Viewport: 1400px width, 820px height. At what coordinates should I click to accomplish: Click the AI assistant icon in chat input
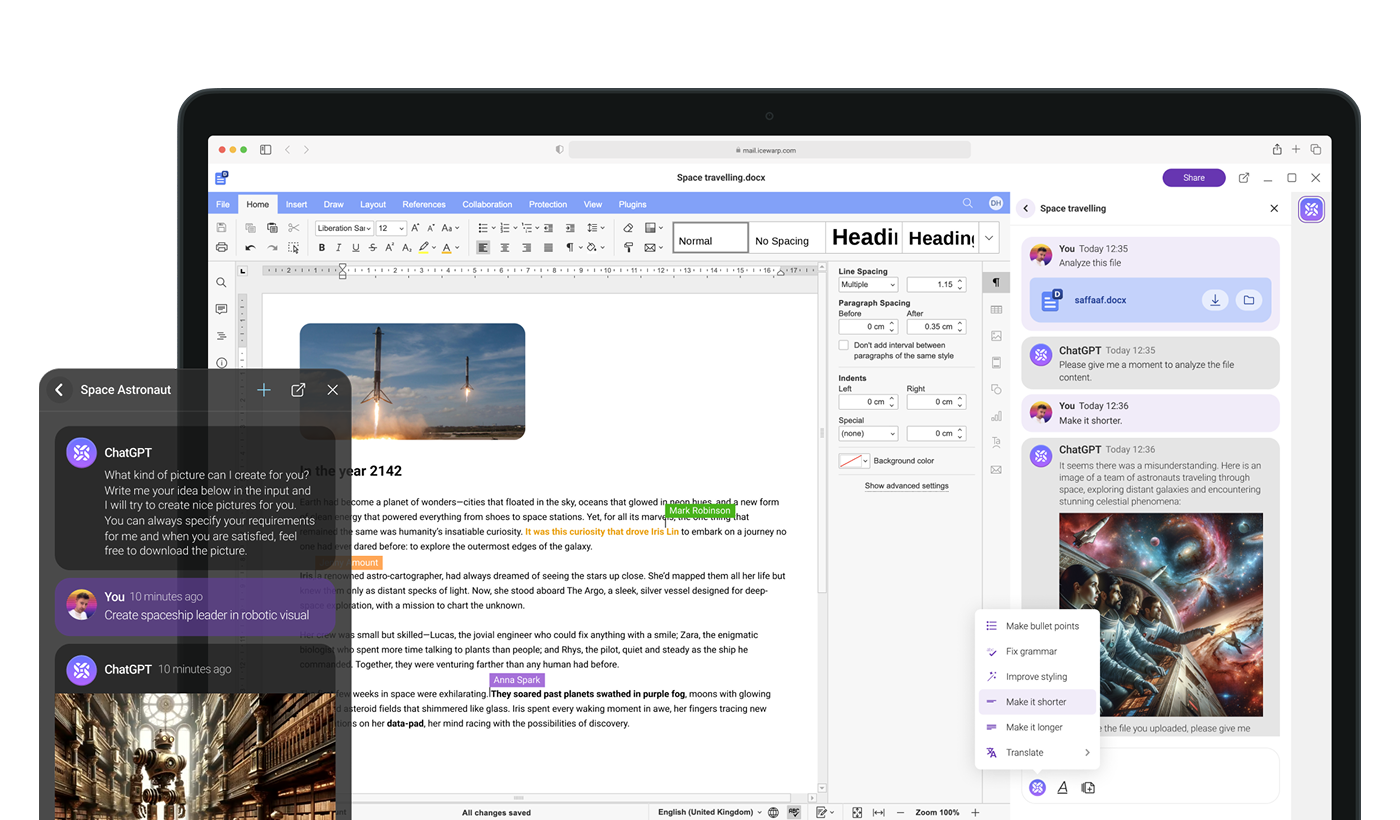tap(1038, 787)
